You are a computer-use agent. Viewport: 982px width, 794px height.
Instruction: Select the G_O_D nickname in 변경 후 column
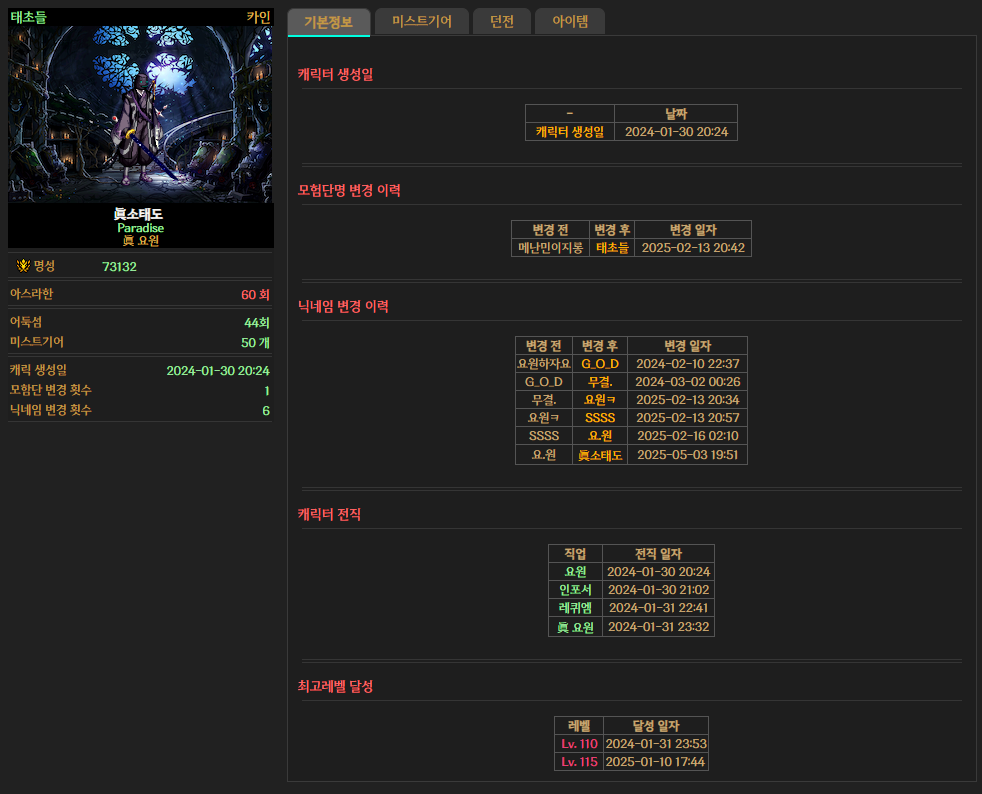(x=599, y=364)
